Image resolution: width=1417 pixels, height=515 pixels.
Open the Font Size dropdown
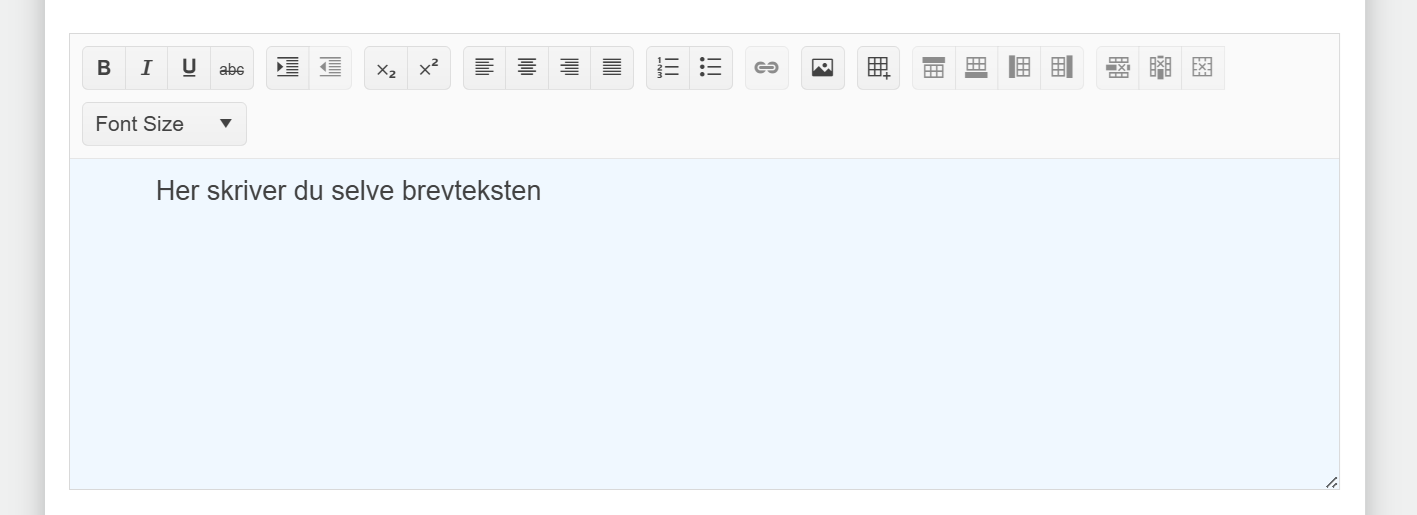pos(165,124)
